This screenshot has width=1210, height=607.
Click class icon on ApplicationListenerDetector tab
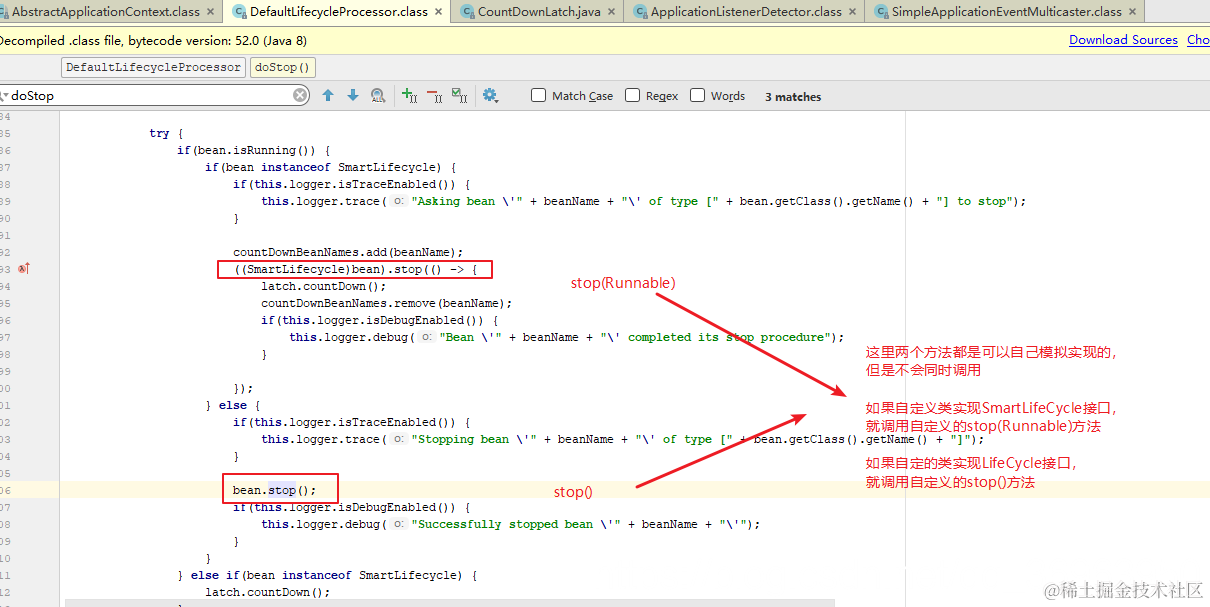[638, 12]
